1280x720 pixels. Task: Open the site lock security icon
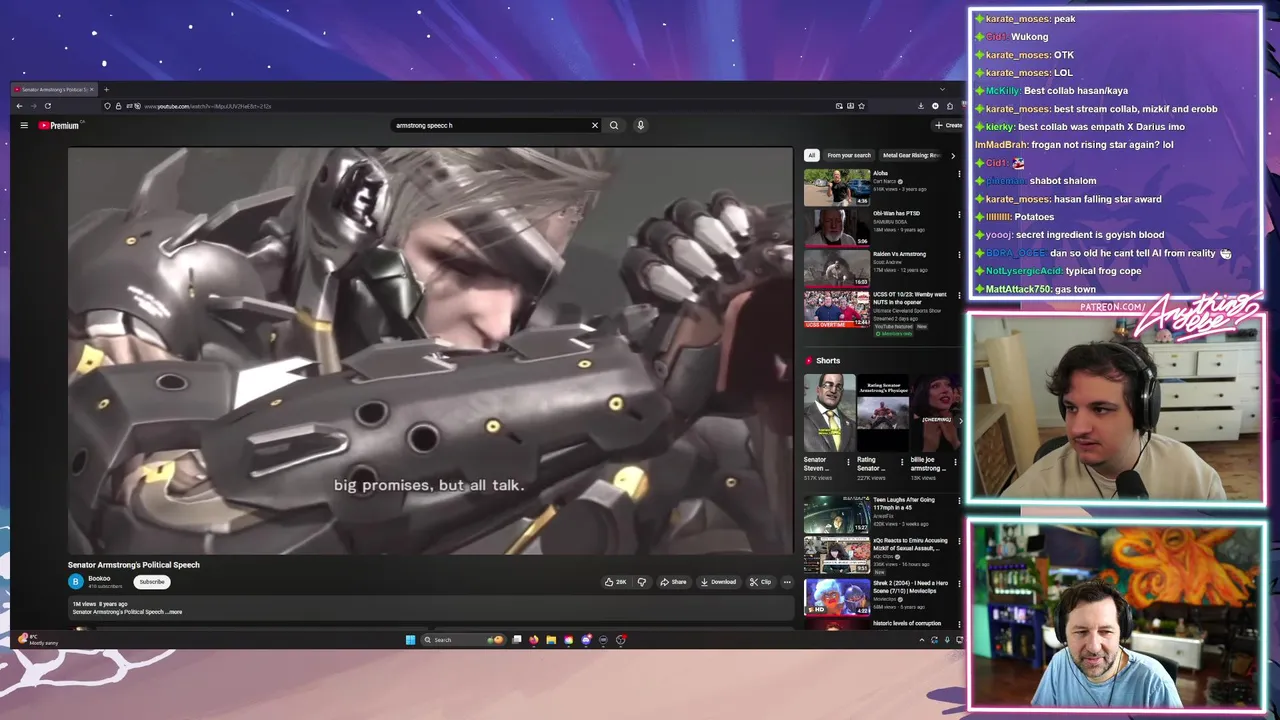tap(118, 106)
